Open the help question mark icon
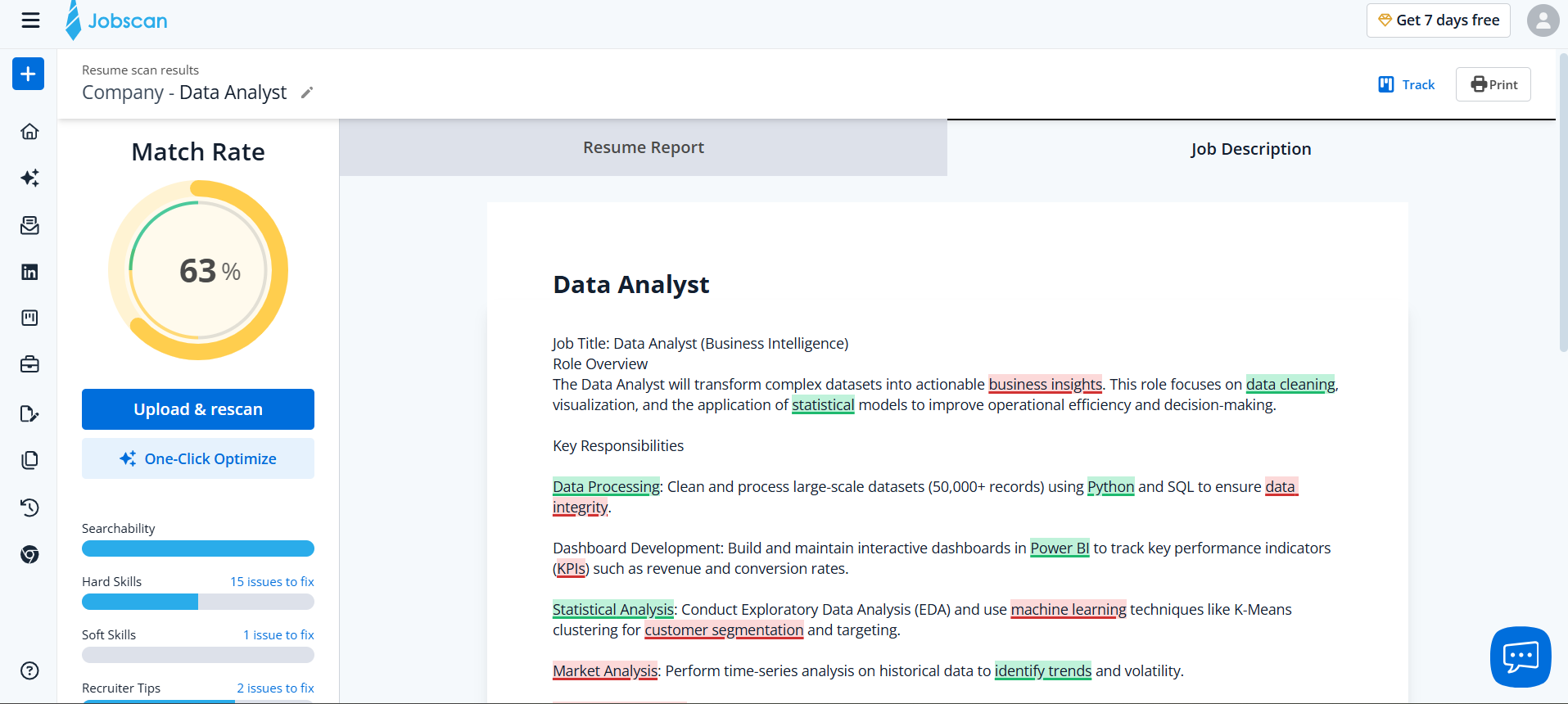The width and height of the screenshot is (1568, 704). [x=29, y=670]
